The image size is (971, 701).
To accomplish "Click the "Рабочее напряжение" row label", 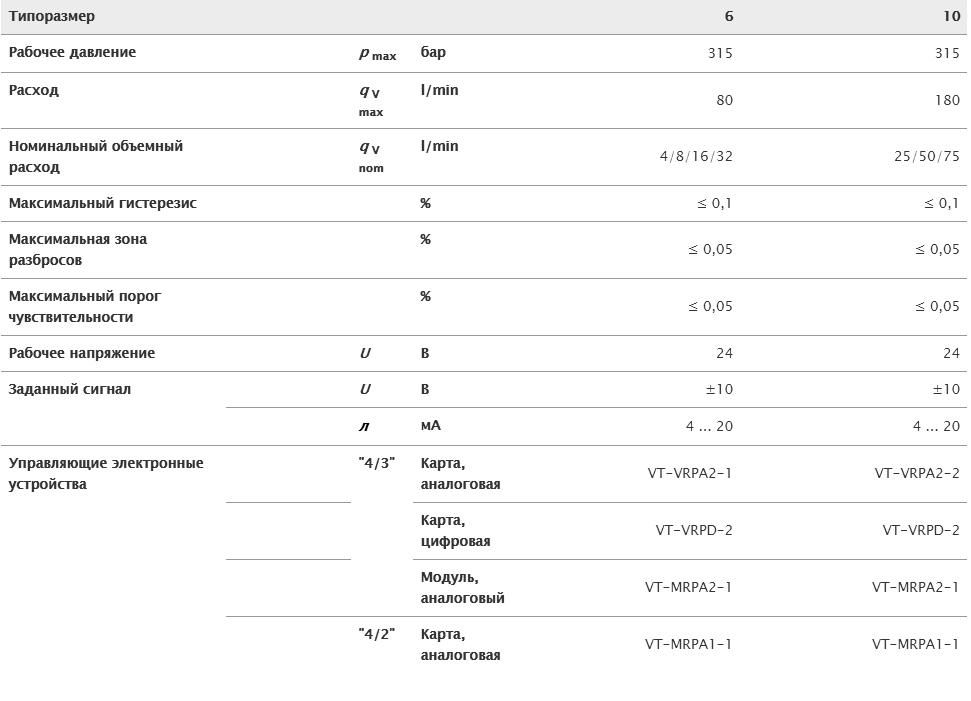I will click(82, 353).
